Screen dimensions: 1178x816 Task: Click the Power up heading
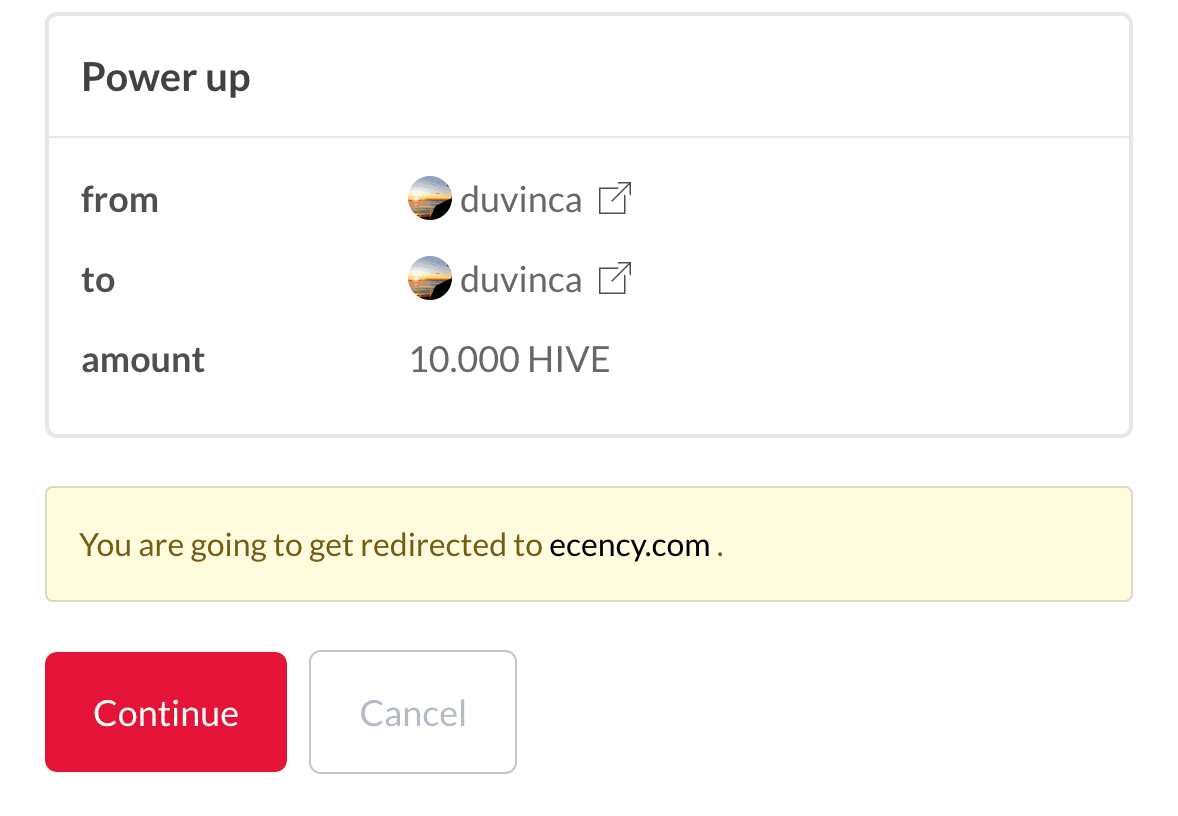[x=166, y=77]
